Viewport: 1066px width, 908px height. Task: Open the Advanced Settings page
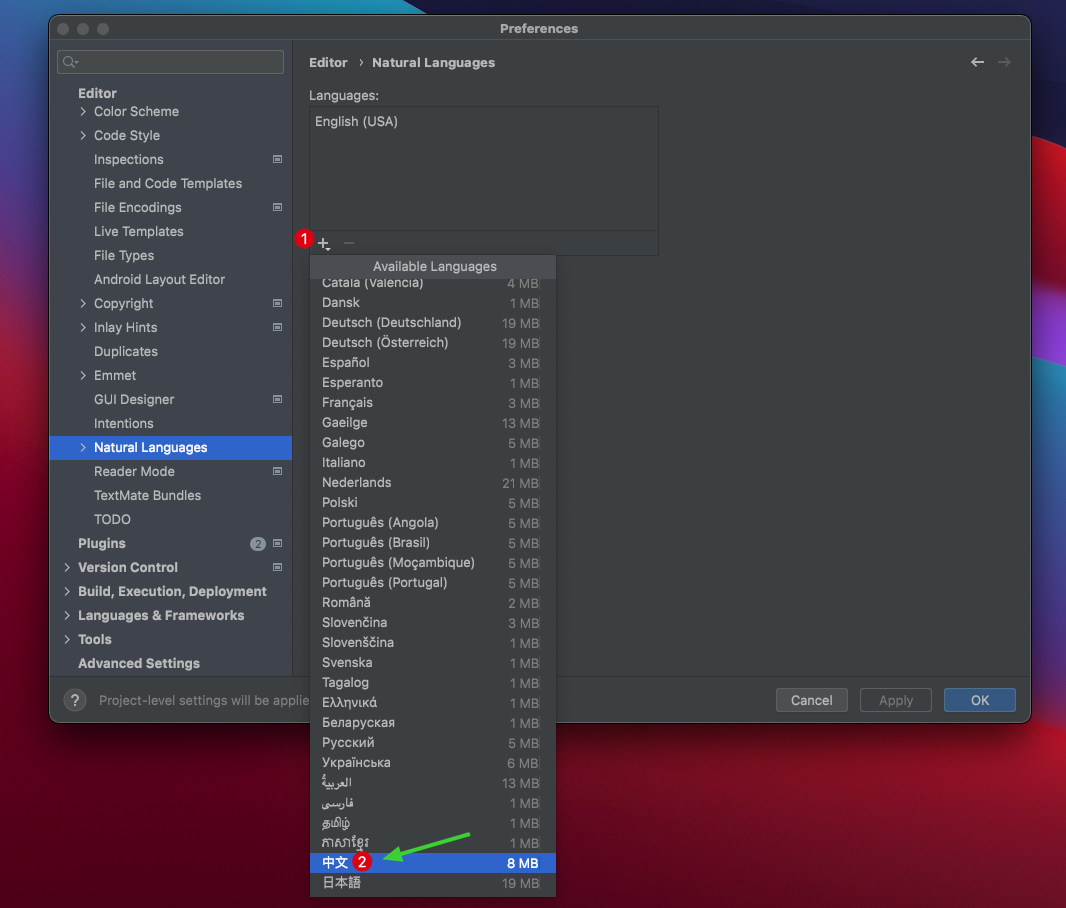(139, 663)
